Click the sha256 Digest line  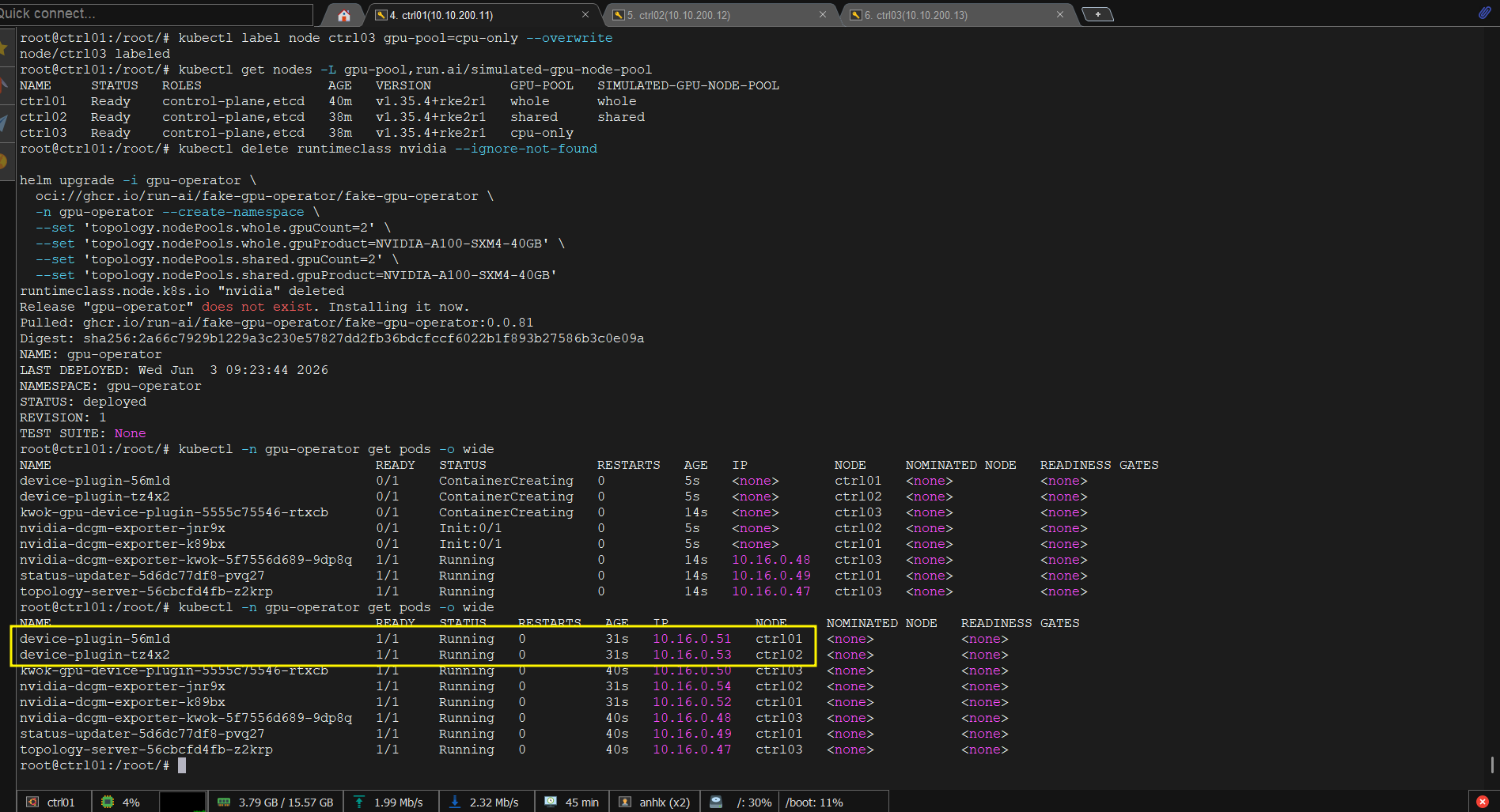331,338
